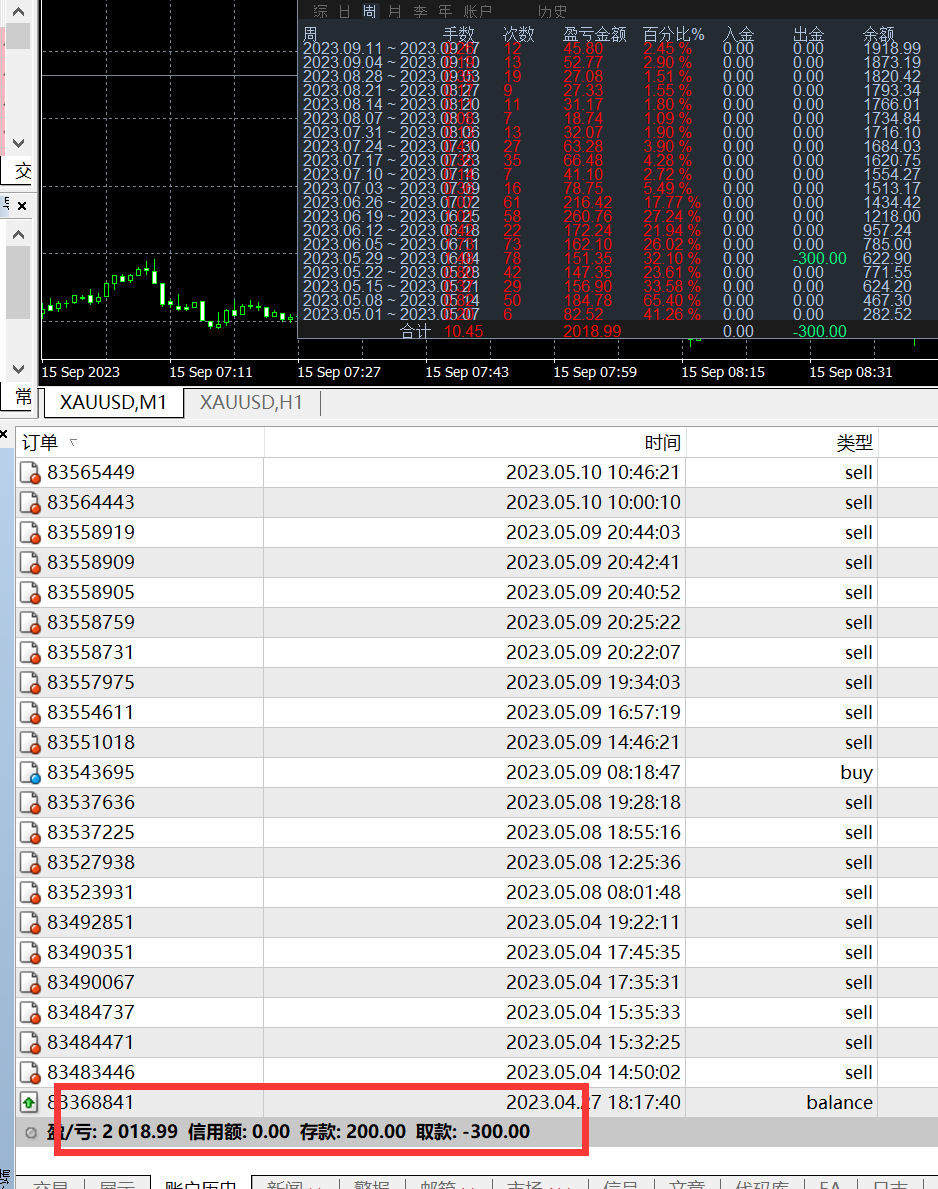
Task: Click the 'balance' type cell
Action: coord(839,1103)
